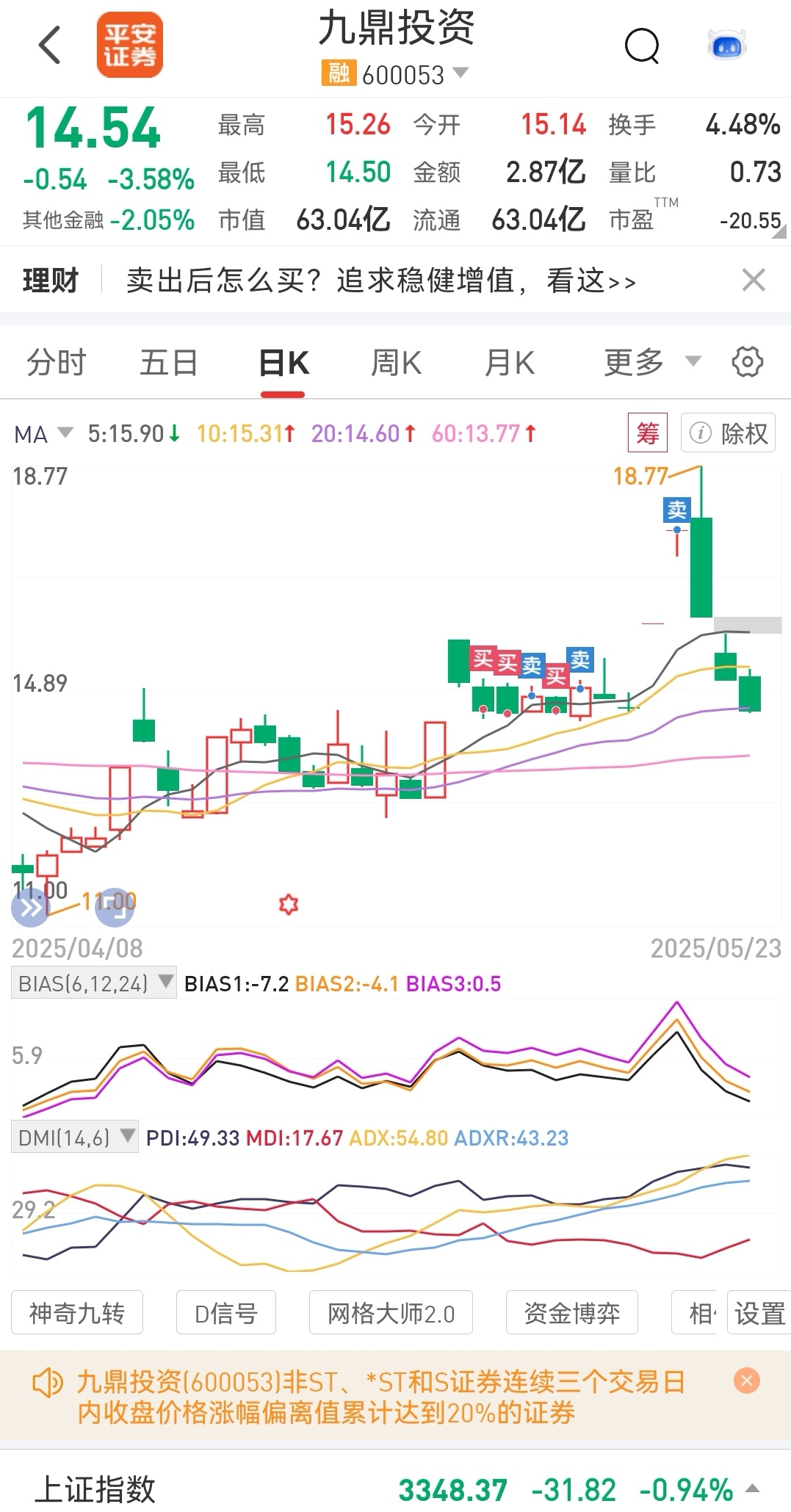Open the 平安证券 logo
Image resolution: width=791 pixels, height=1512 pixels.
pyautogui.click(x=129, y=45)
